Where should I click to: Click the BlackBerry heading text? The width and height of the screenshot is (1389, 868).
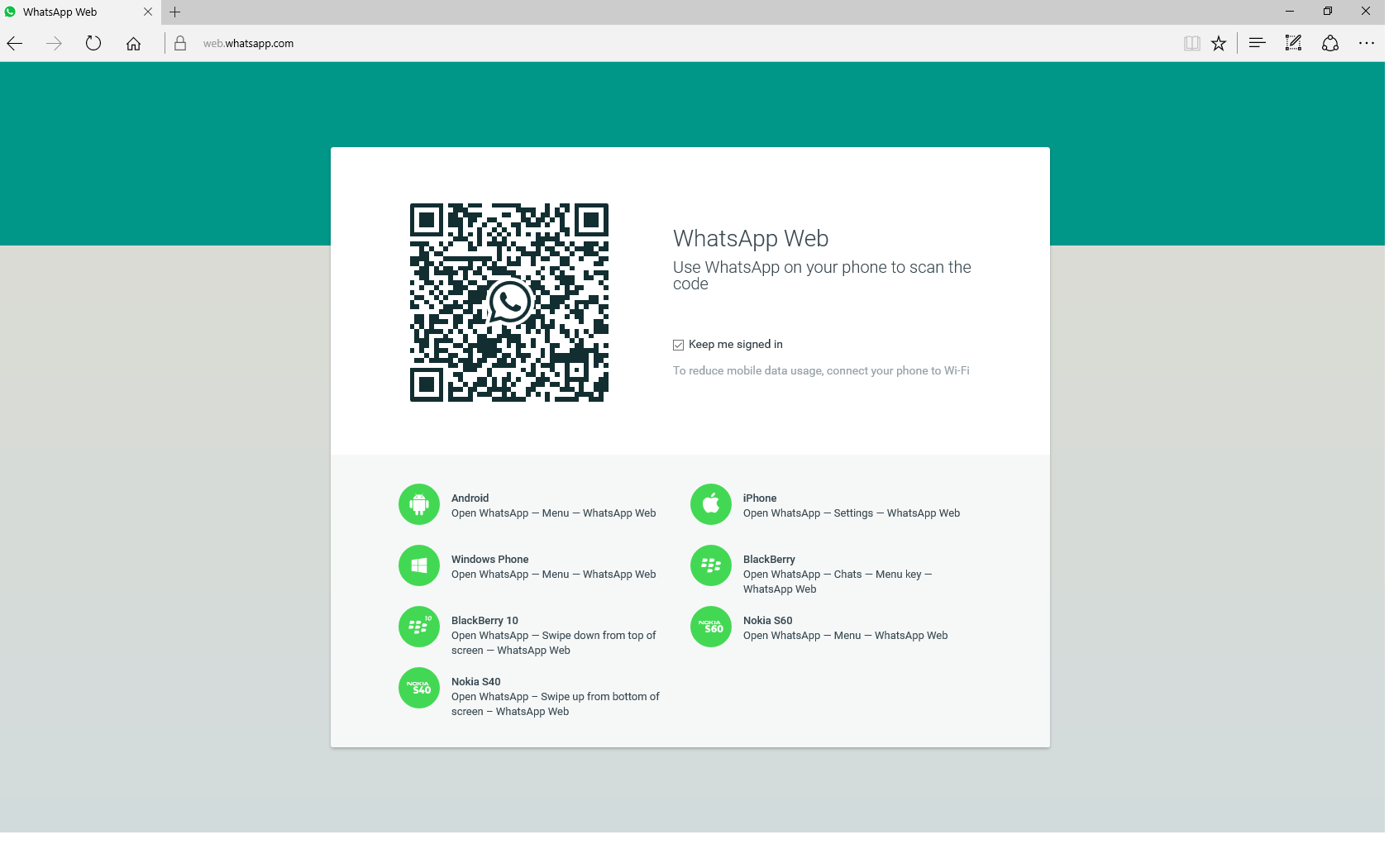[769, 559]
